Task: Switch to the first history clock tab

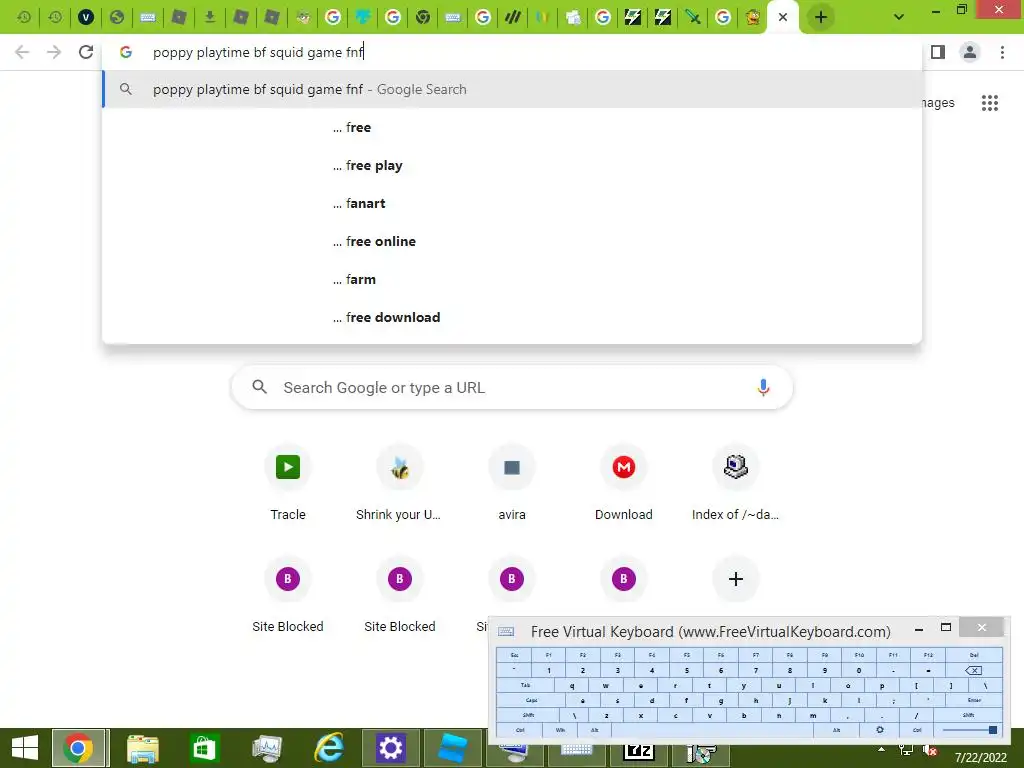Action: click(x=24, y=17)
